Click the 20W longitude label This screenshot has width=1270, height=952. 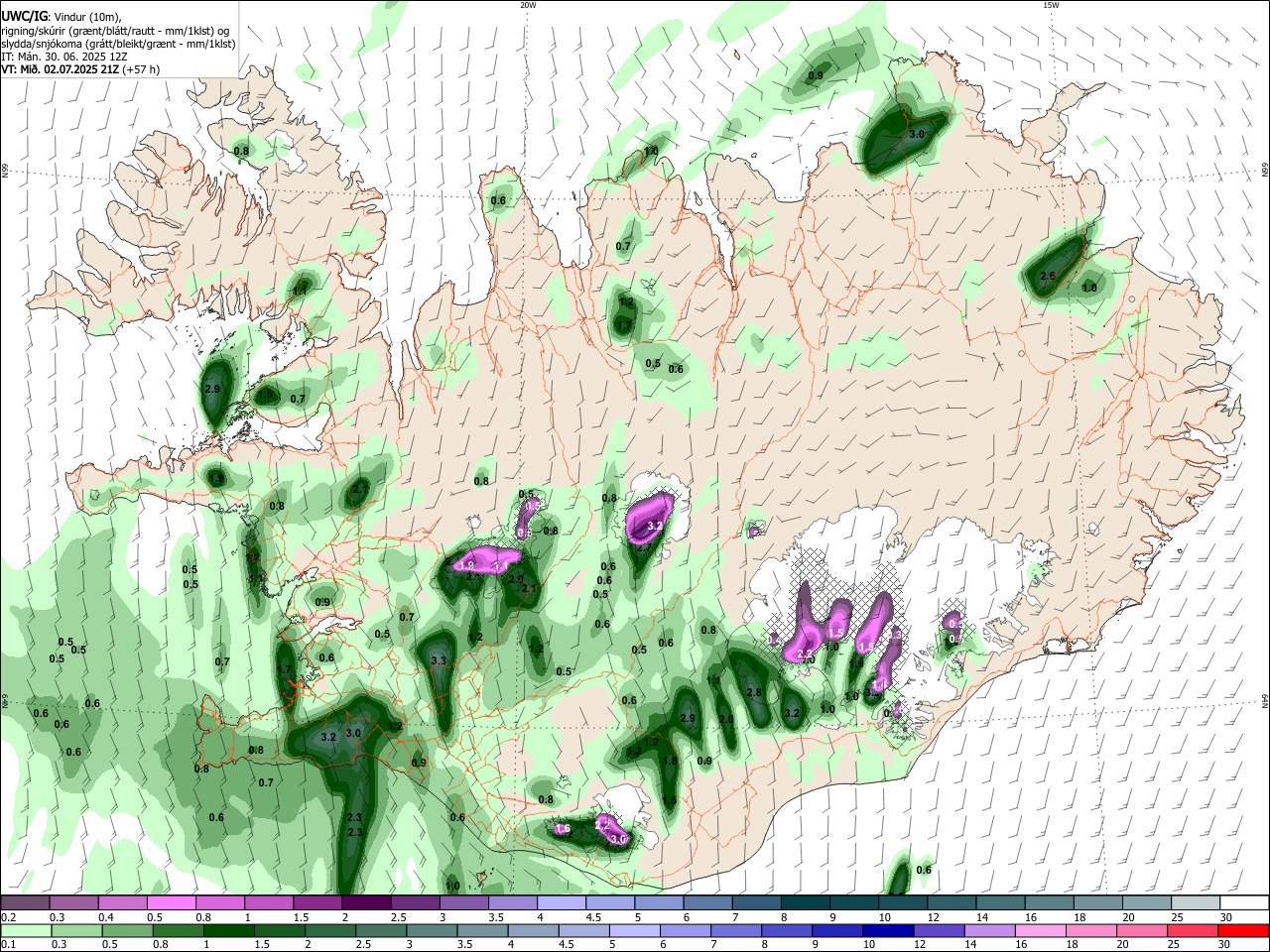528,5
